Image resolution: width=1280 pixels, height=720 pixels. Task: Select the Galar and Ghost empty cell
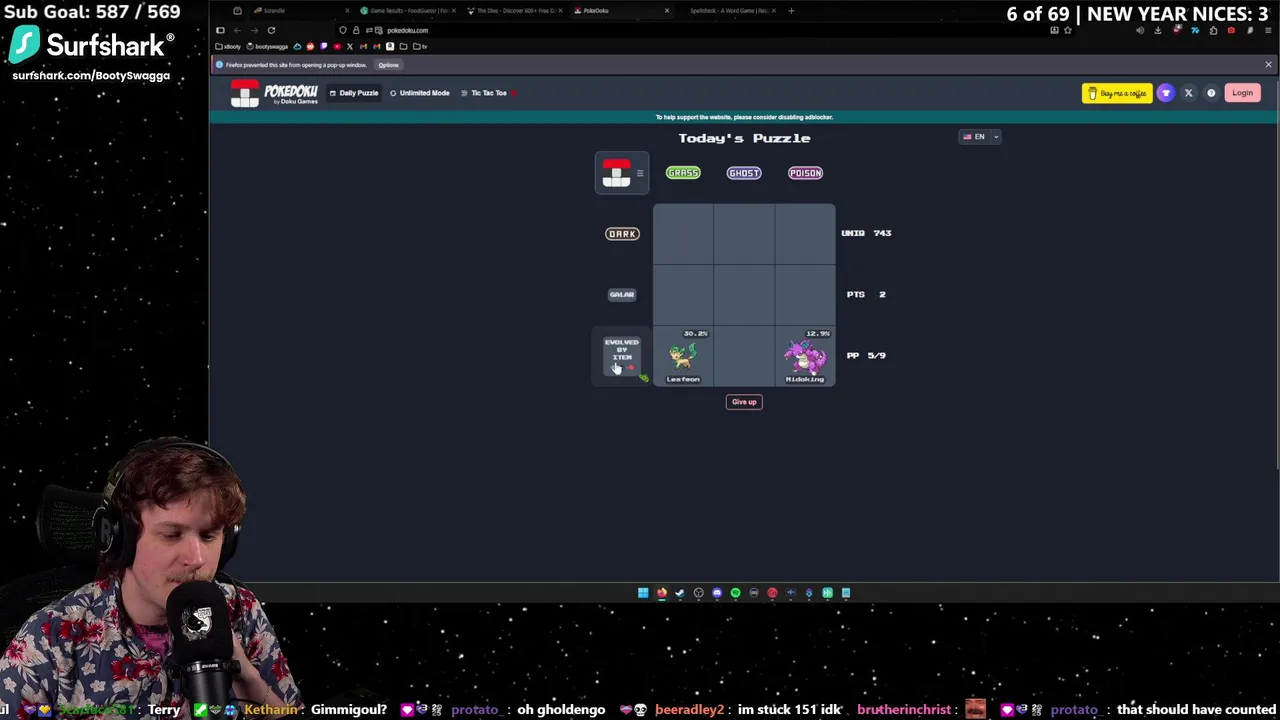[x=744, y=295]
